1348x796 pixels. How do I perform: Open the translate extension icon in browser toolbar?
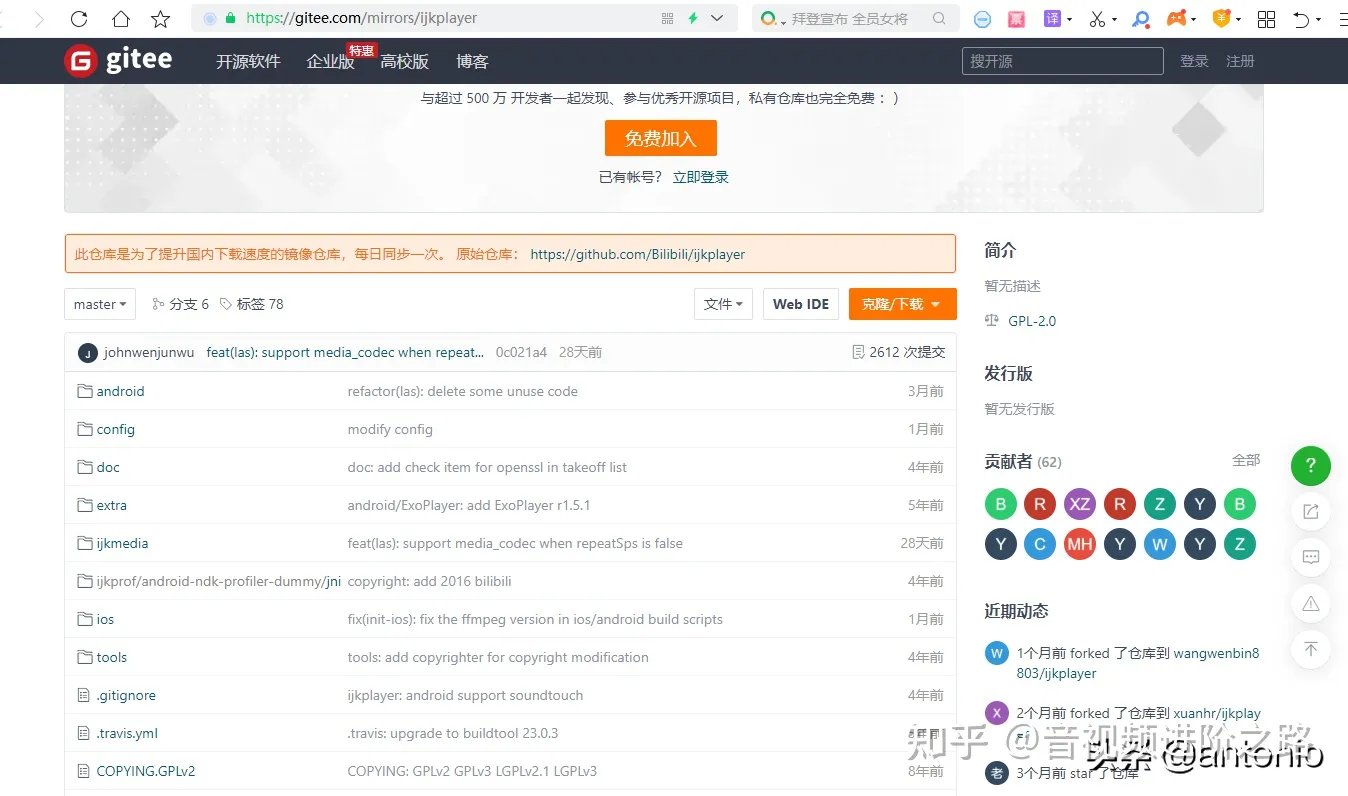1054,18
